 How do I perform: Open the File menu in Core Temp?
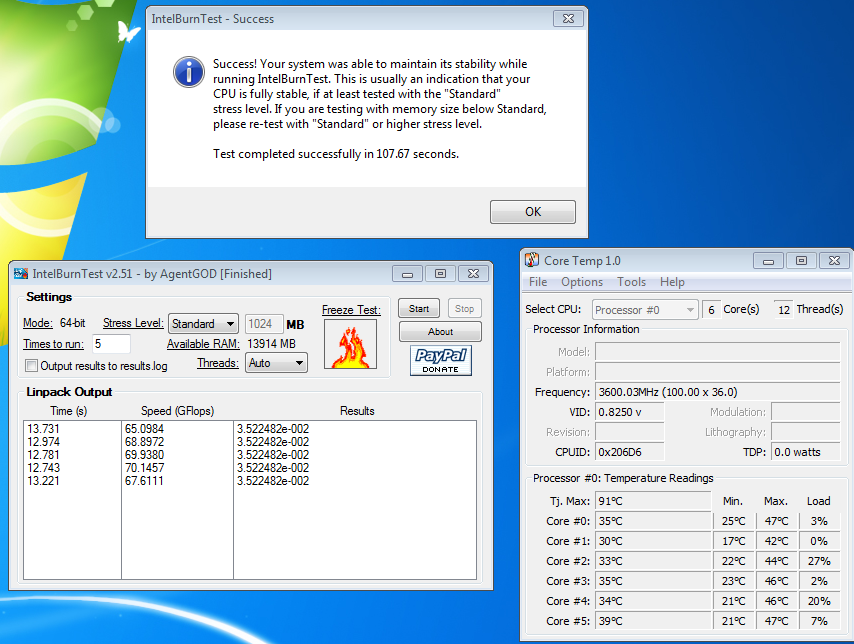click(x=538, y=282)
